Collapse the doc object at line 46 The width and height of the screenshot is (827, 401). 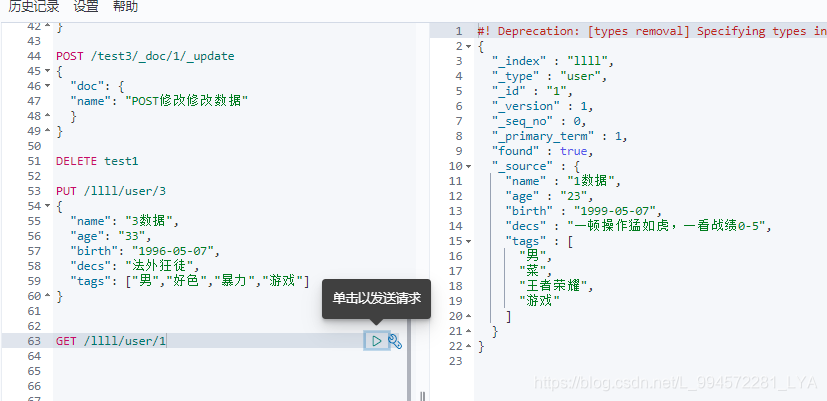[47, 85]
